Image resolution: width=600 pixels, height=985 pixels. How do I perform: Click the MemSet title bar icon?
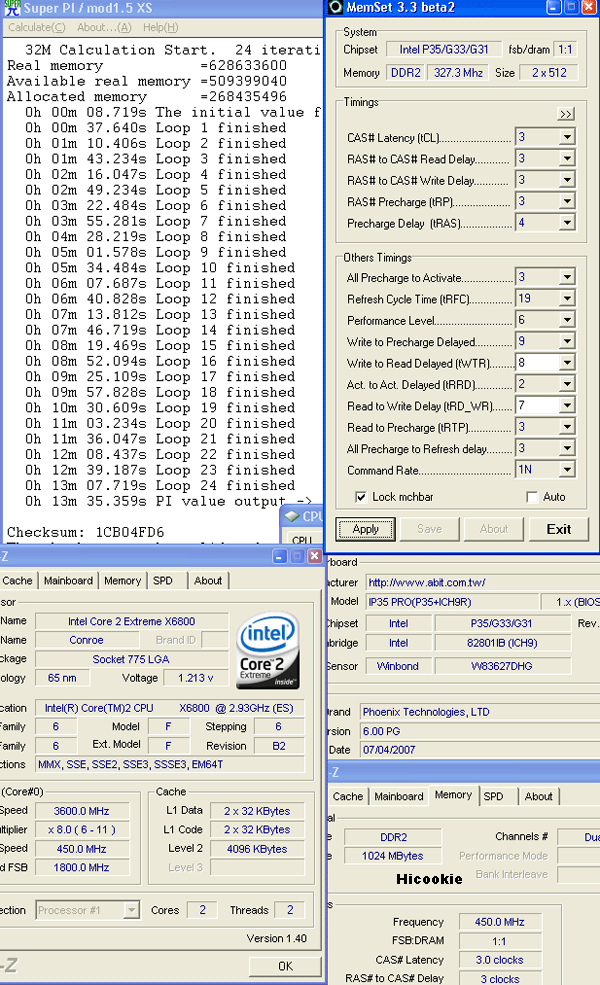click(x=336, y=7)
